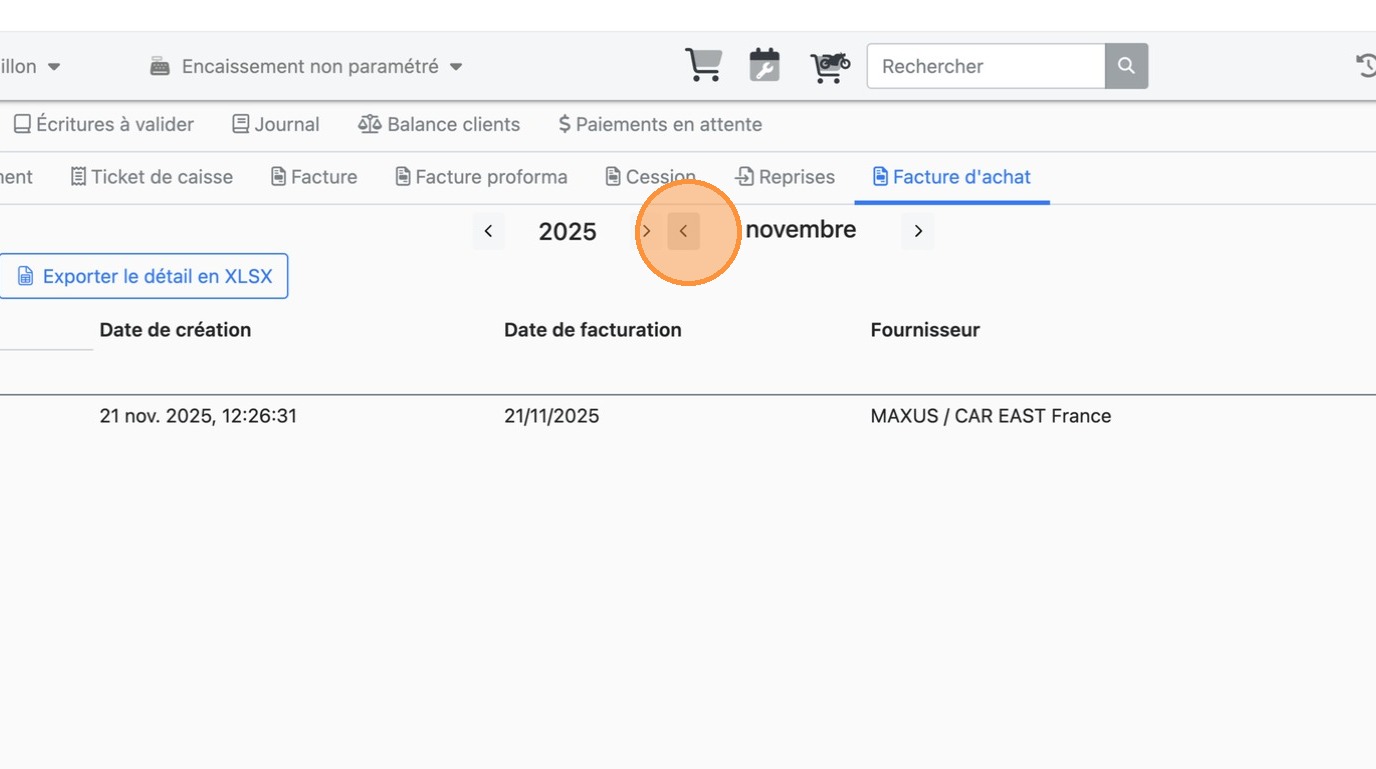The height and width of the screenshot is (769, 1376).
Task: Click the magnifier search button
Action: point(1126,66)
